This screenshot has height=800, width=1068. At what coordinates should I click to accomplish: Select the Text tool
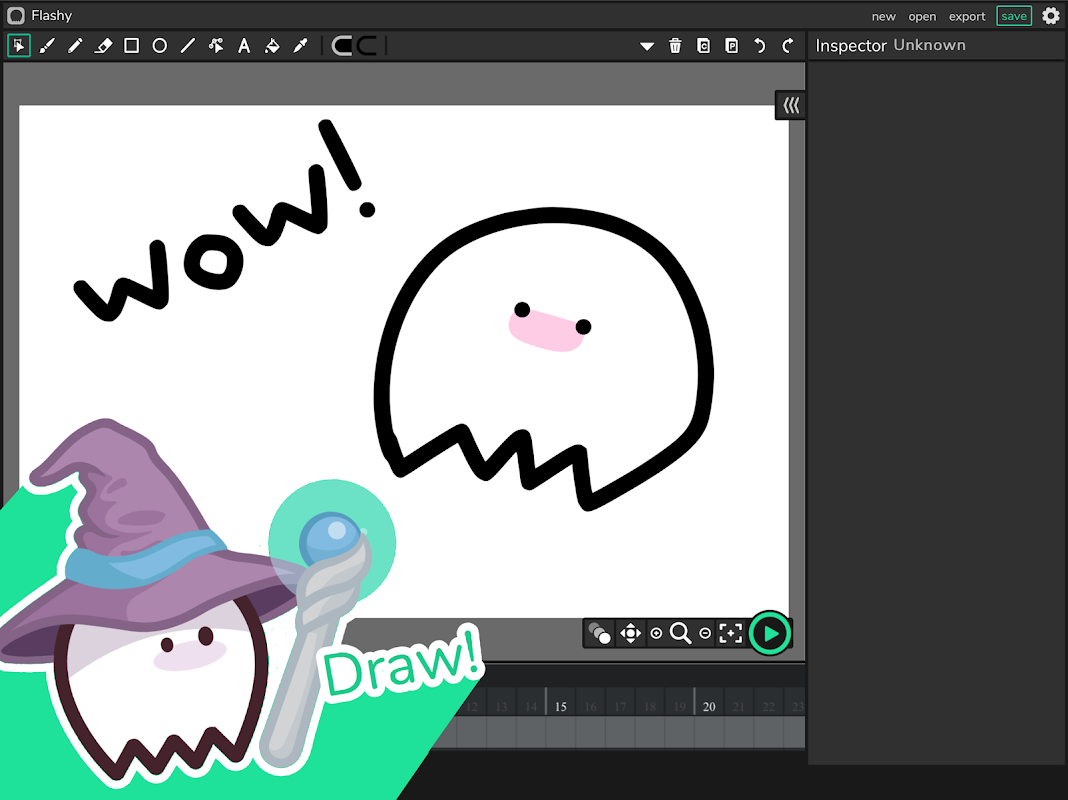[x=244, y=46]
